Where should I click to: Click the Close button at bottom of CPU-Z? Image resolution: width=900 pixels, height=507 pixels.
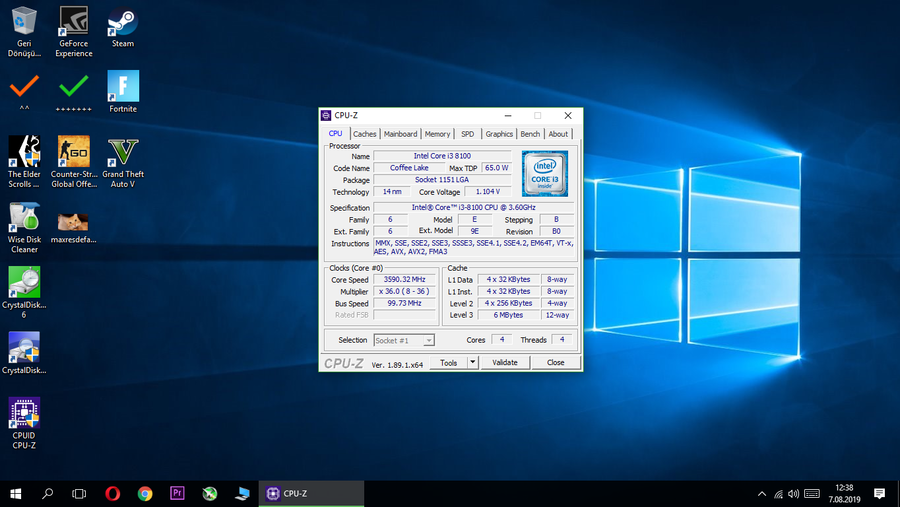click(555, 363)
